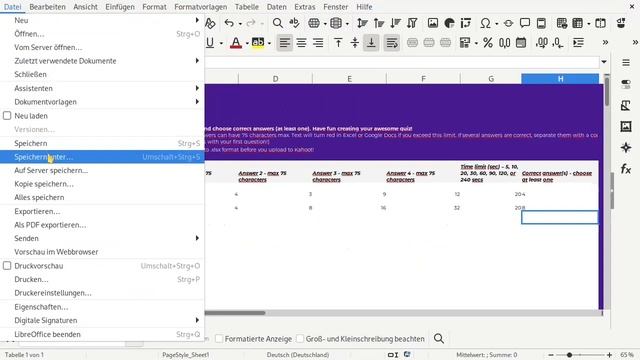Open sidebar Gallery icon
The width and height of the screenshot is (640, 360).
click(626, 127)
